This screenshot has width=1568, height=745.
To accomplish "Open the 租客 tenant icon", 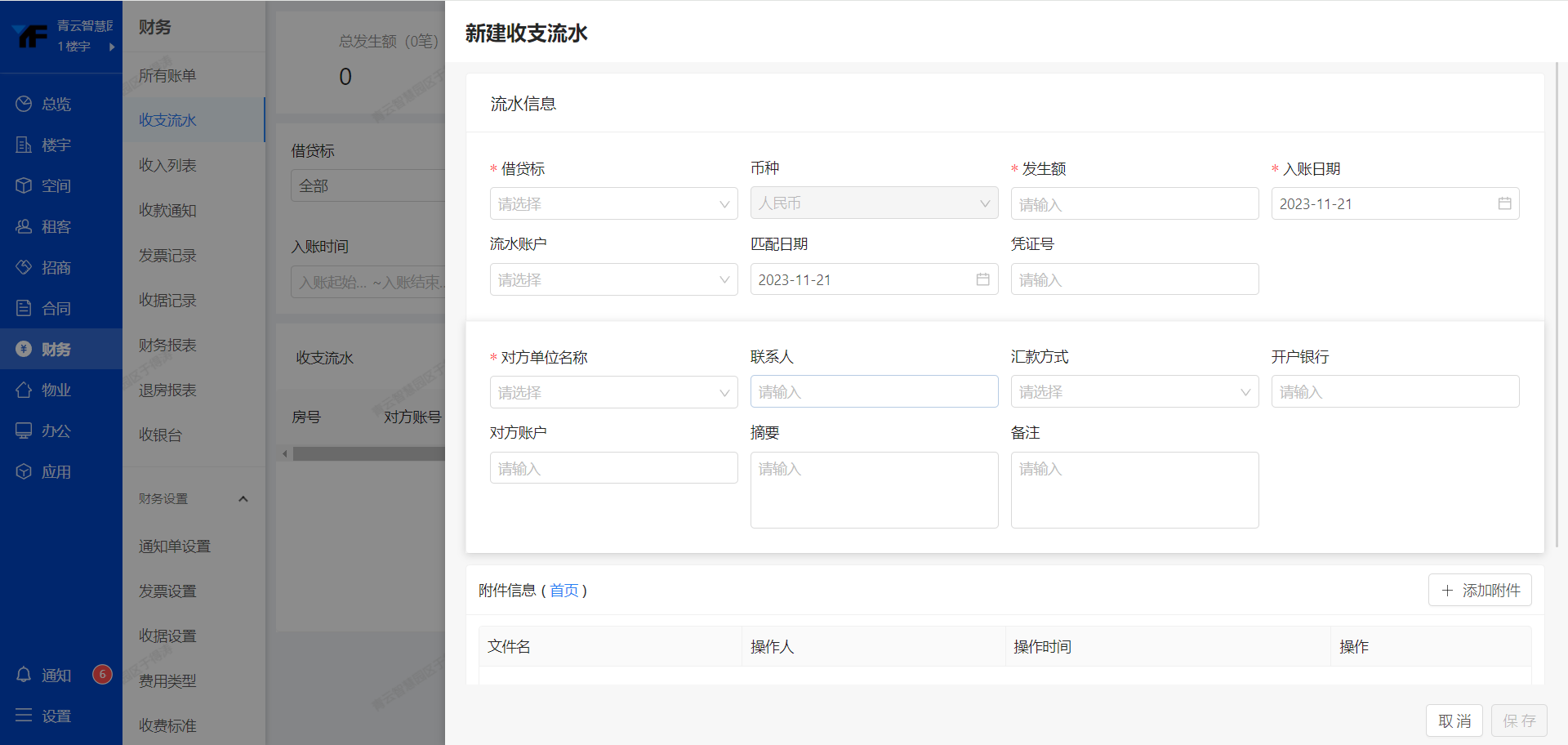I will pyautogui.click(x=24, y=226).
